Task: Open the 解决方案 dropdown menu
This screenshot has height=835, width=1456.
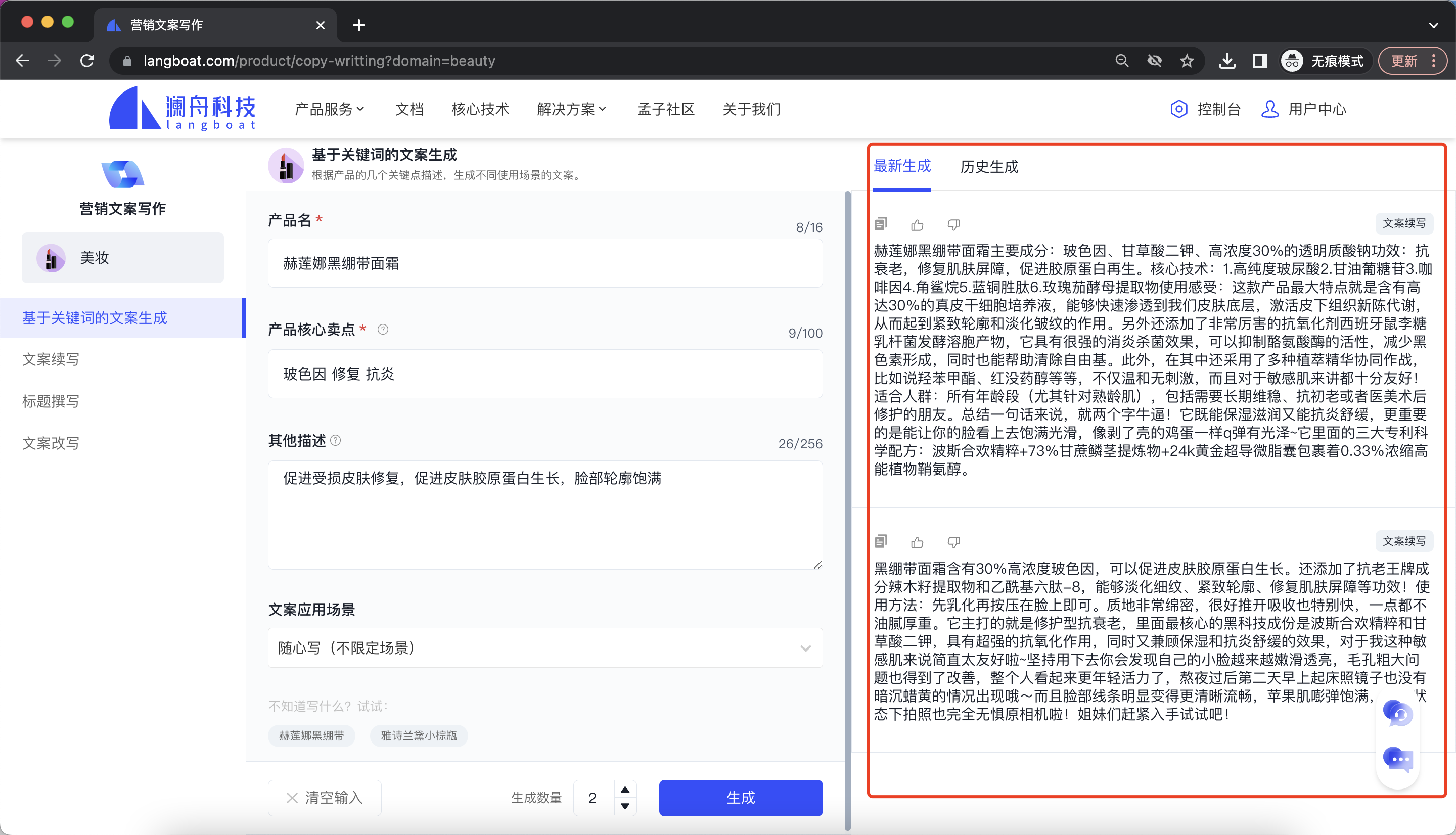Action: (571, 109)
